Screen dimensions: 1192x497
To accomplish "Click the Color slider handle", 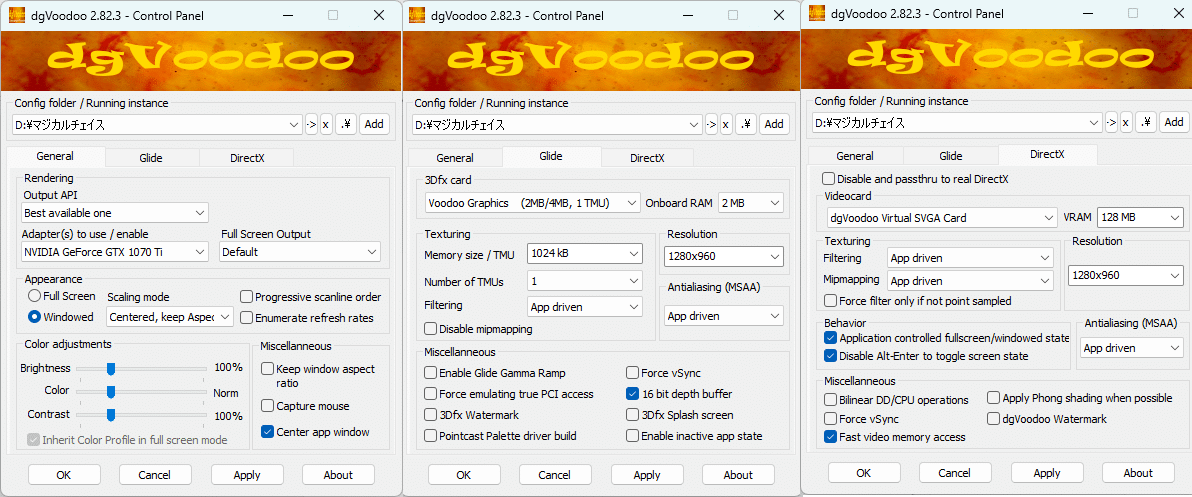I will click(x=110, y=391).
